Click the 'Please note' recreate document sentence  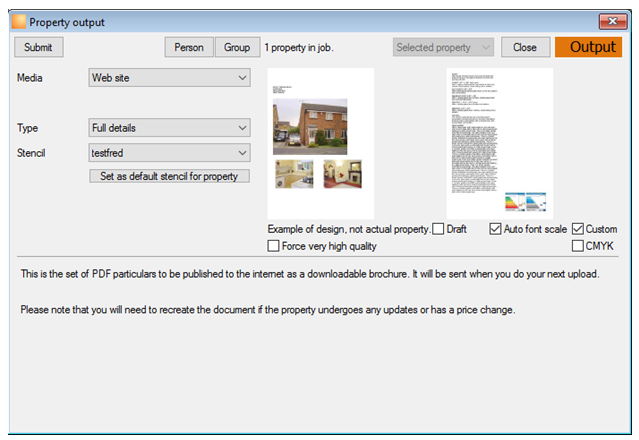tap(268, 310)
